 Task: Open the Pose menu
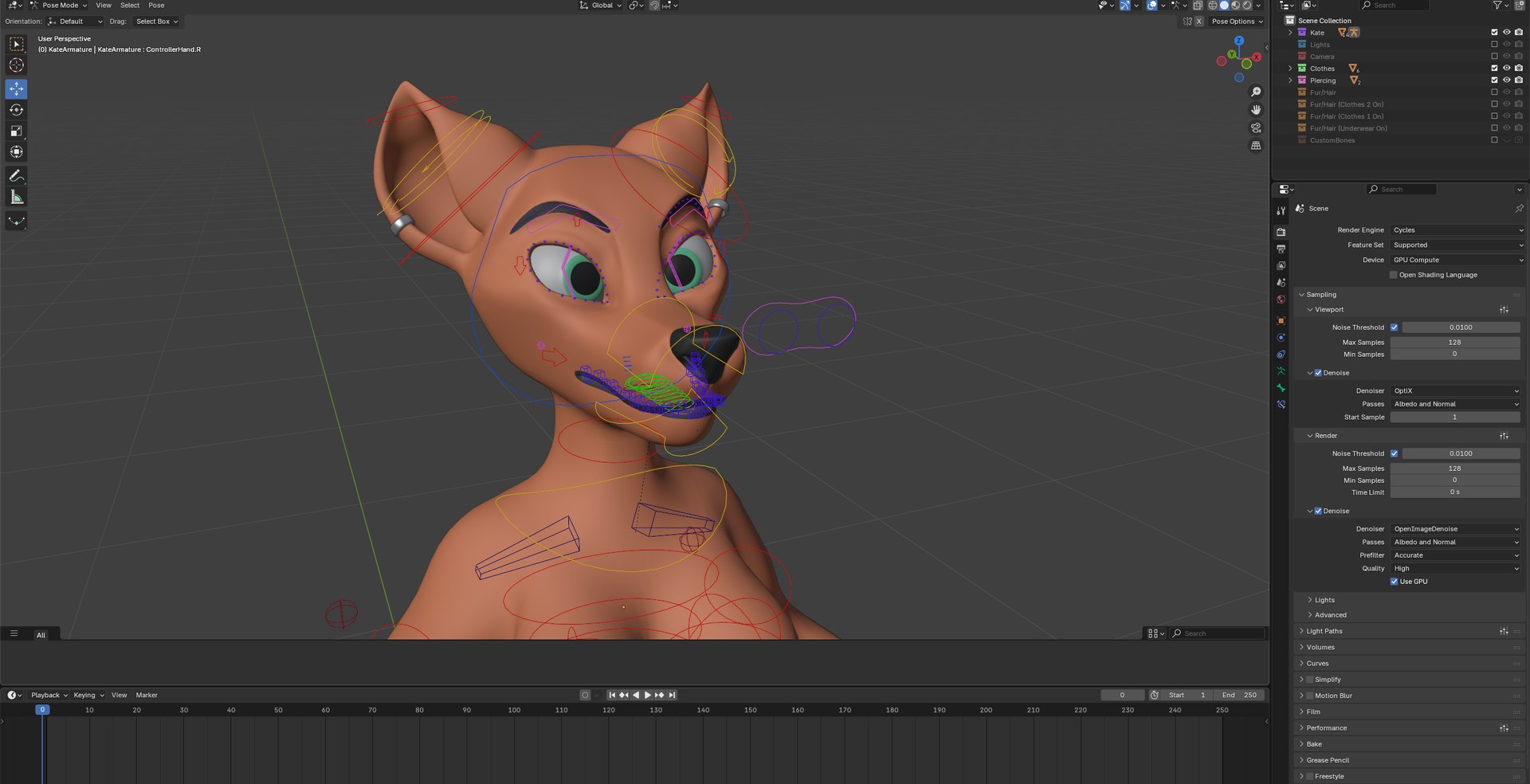coord(156,6)
